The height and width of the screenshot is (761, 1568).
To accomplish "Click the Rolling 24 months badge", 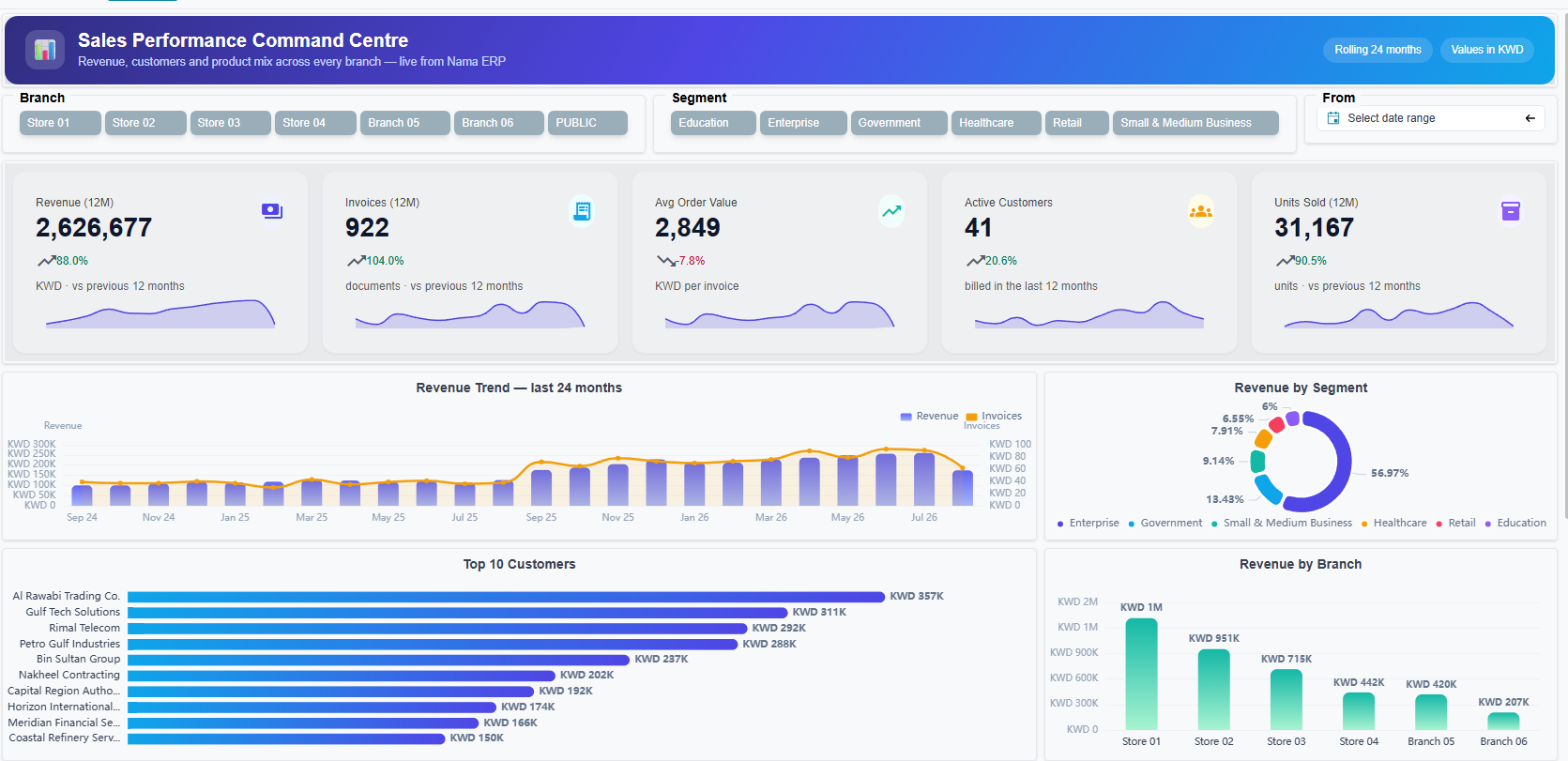I will 1378,50.
